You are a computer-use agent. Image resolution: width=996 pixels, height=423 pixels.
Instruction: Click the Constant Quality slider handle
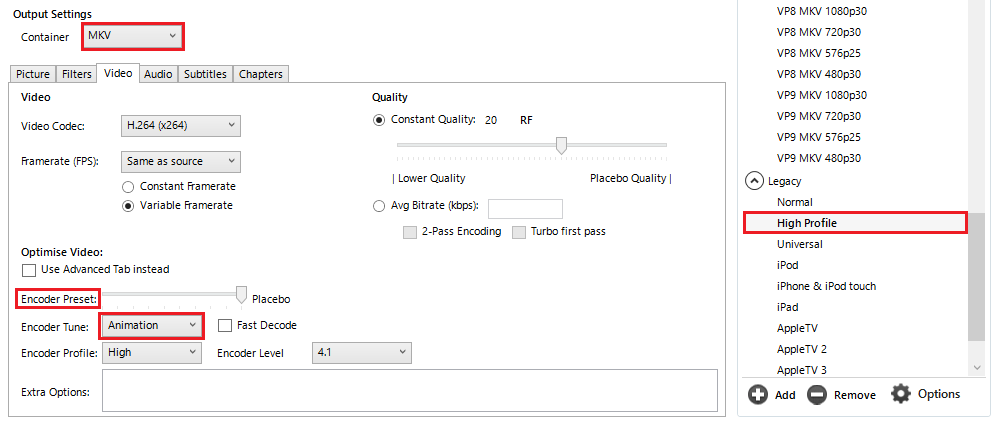click(x=561, y=146)
